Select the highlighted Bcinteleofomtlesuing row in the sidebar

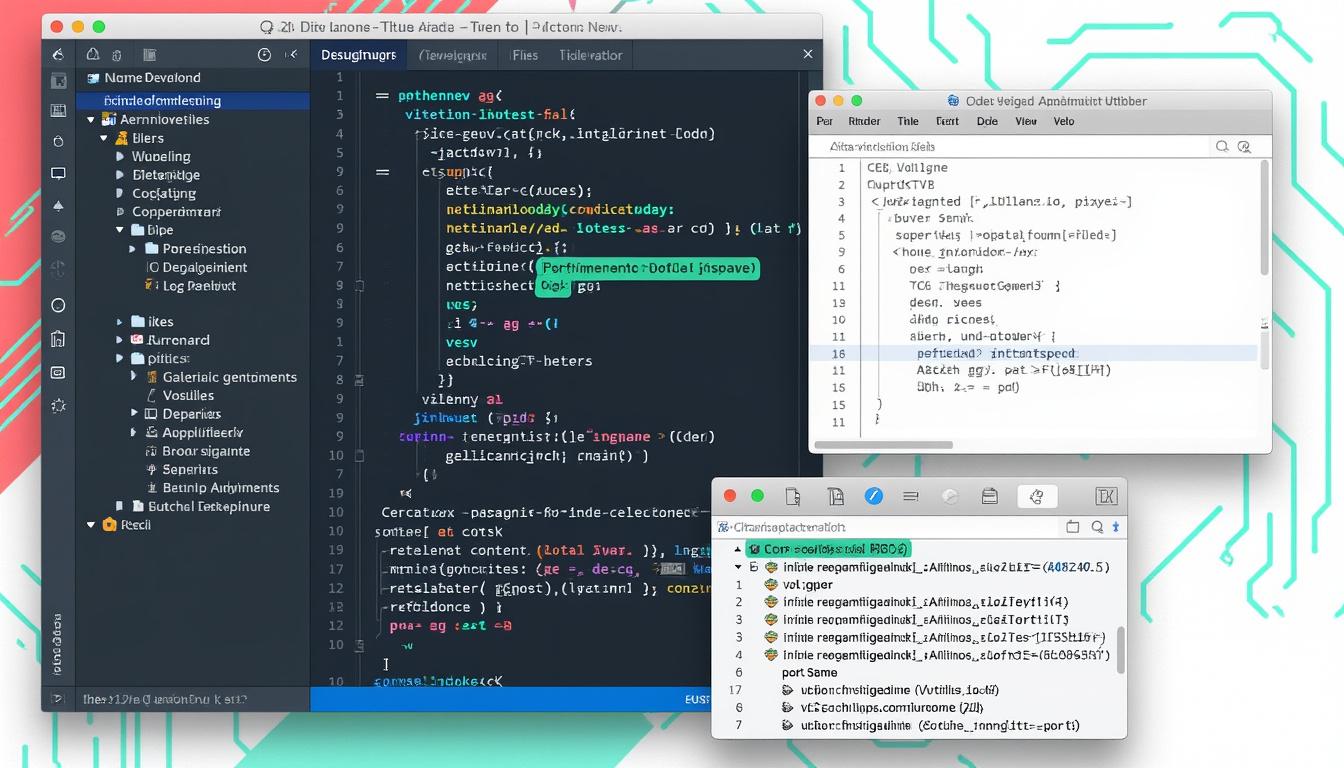pos(193,100)
